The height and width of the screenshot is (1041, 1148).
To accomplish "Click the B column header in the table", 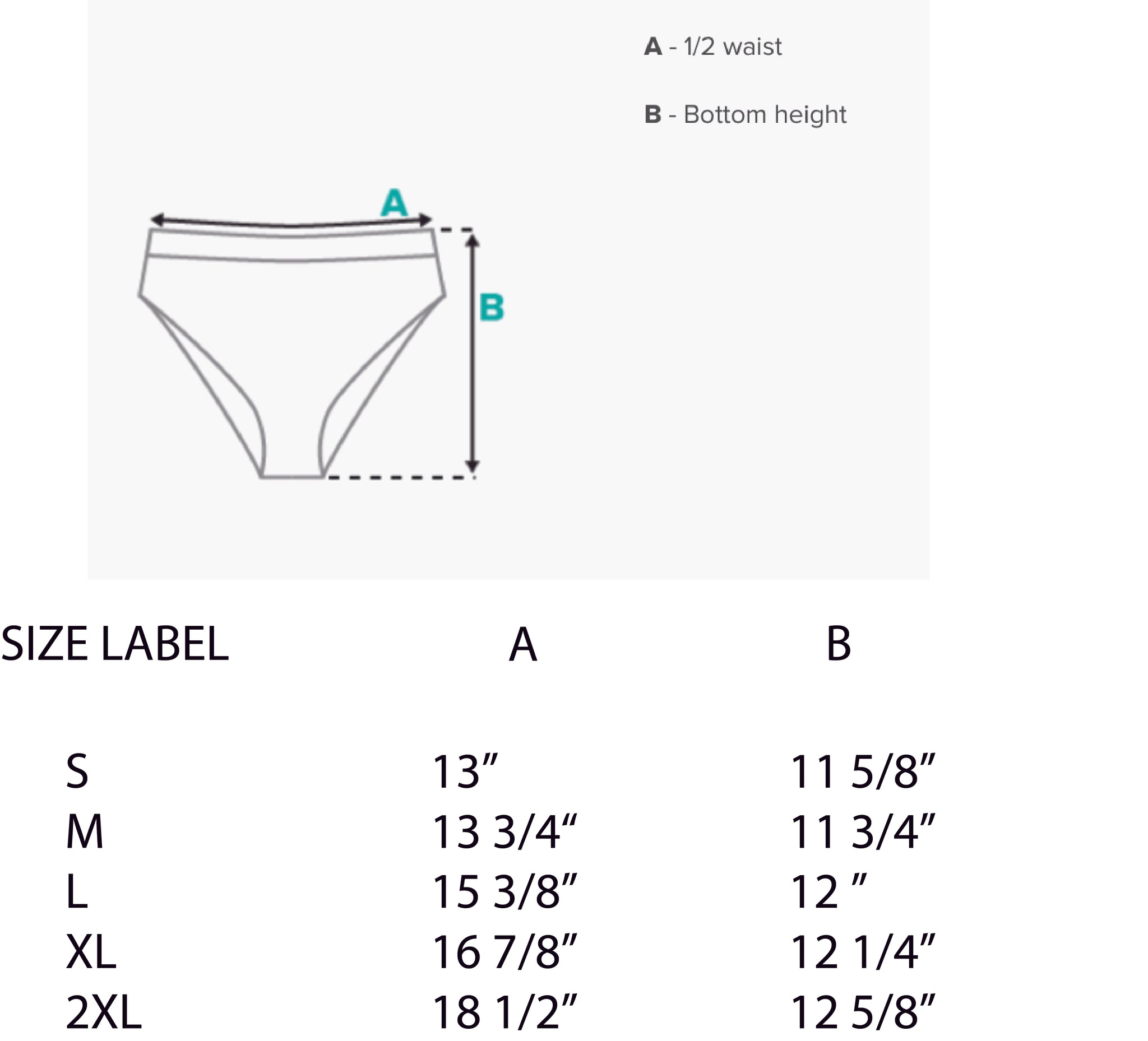I will point(838,644).
